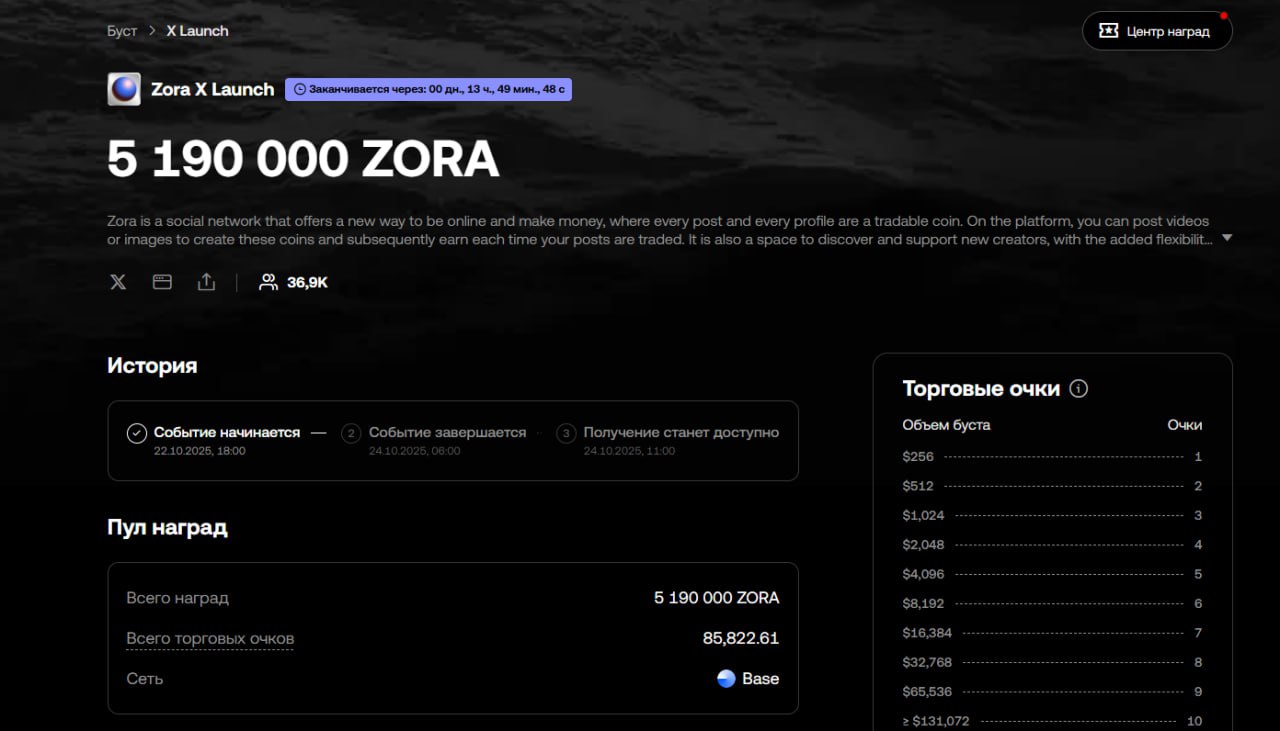1280x731 pixels.
Task: Click the date 22.10.2025, 18:00
Action: click(x=200, y=451)
